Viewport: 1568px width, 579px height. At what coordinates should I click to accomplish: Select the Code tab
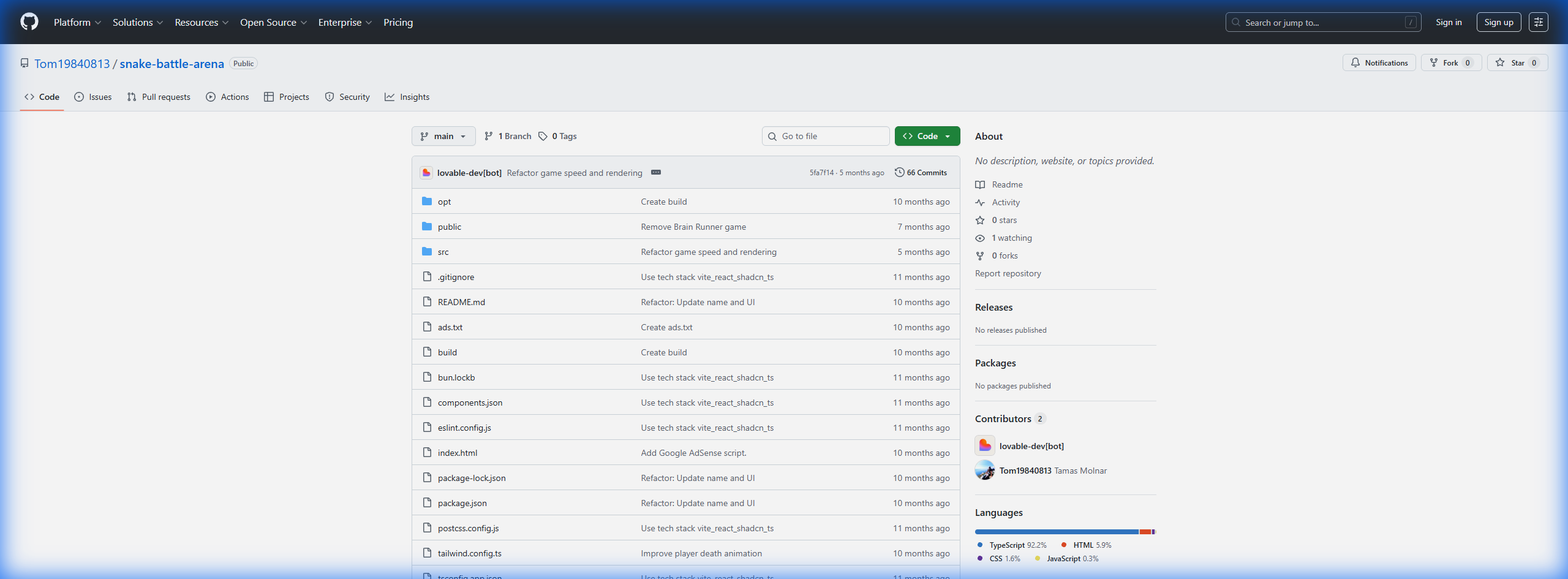point(42,97)
